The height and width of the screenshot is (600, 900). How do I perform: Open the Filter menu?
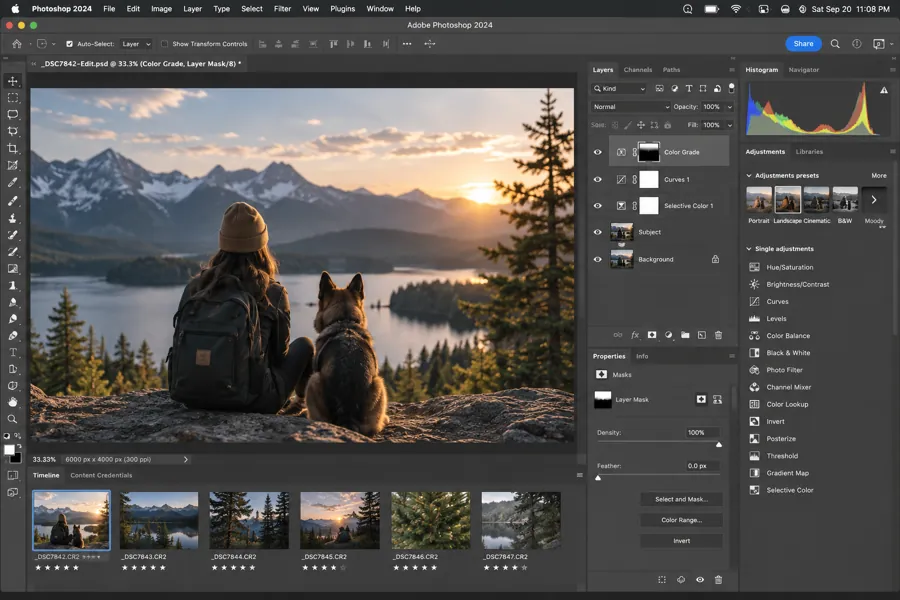(282, 9)
